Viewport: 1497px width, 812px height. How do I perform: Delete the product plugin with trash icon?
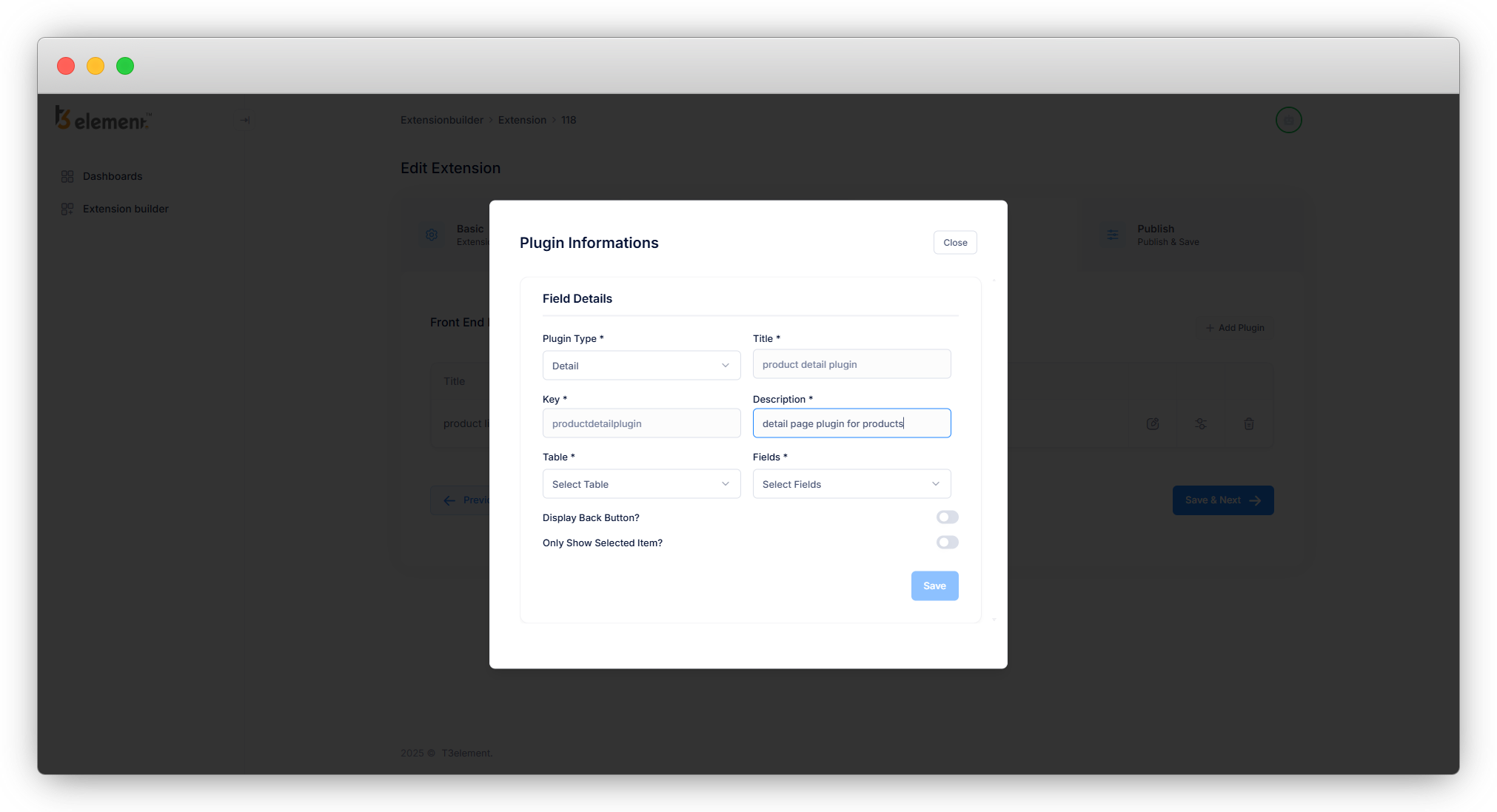click(x=1249, y=423)
